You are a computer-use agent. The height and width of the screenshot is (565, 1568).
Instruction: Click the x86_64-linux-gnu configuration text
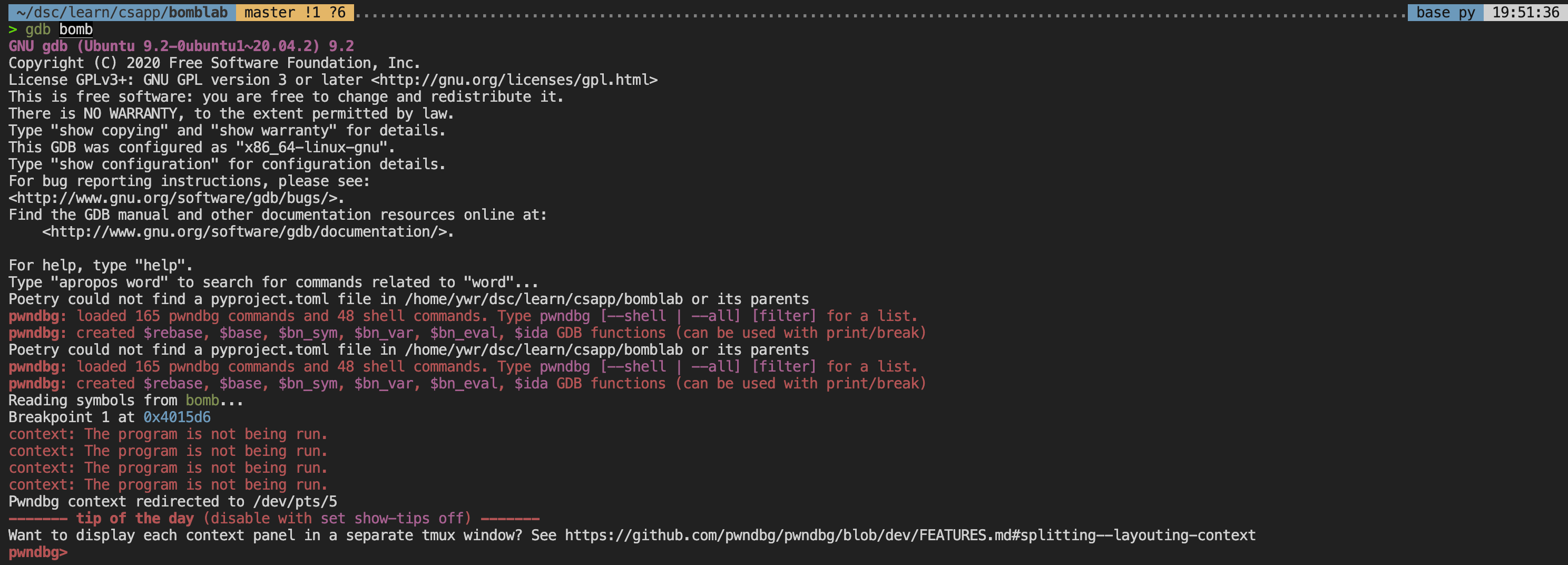[x=315, y=148]
